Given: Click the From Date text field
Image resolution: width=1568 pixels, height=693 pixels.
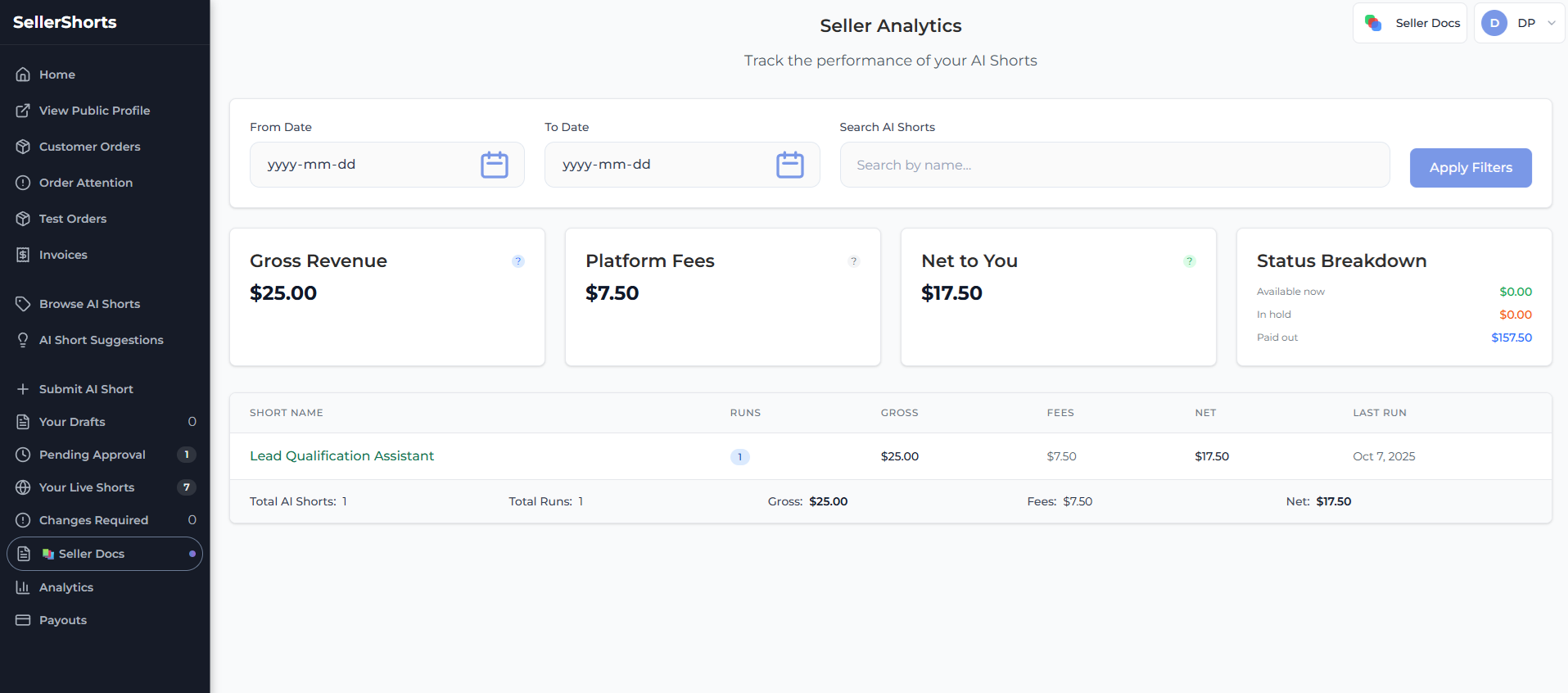Looking at the screenshot, I should (360, 165).
